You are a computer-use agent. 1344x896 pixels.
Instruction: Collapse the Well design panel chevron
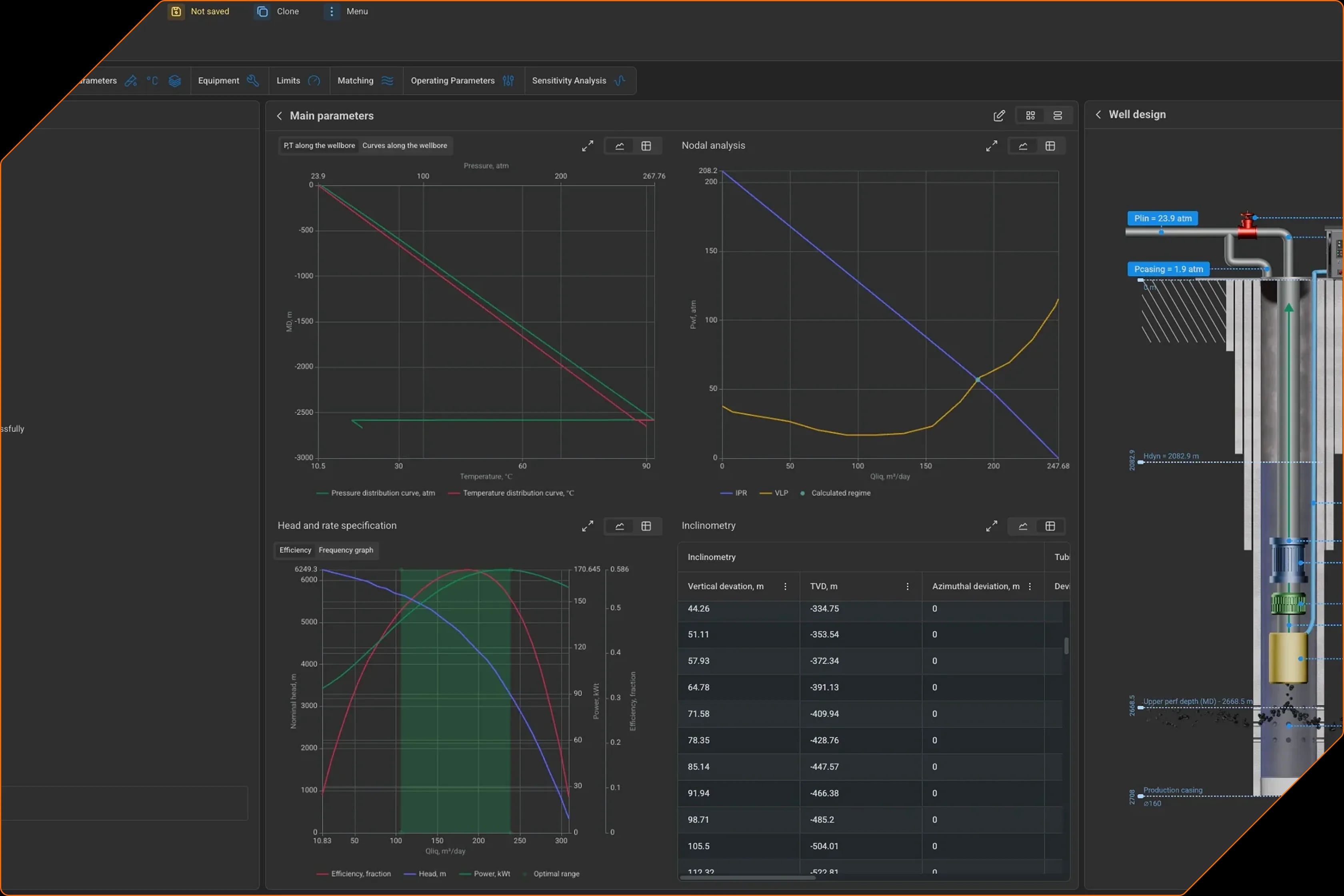pyautogui.click(x=1098, y=114)
